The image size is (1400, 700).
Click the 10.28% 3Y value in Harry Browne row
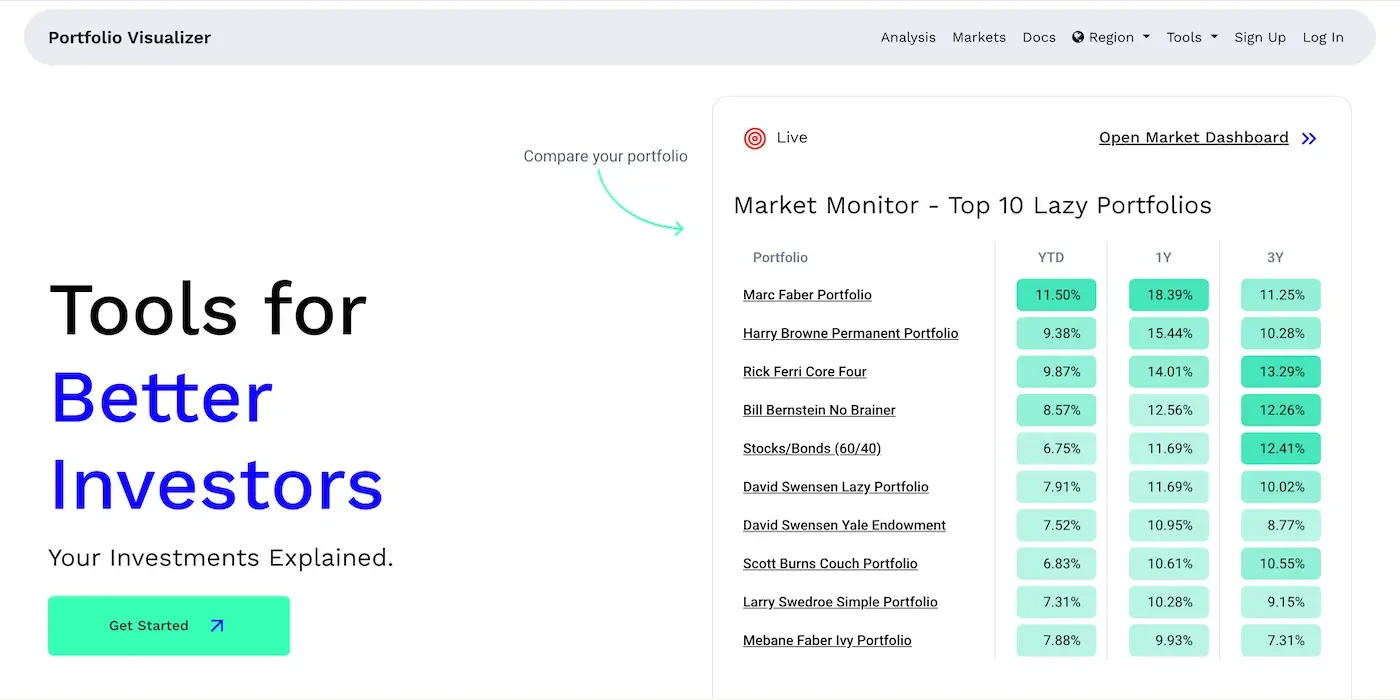pyautogui.click(x=1281, y=333)
